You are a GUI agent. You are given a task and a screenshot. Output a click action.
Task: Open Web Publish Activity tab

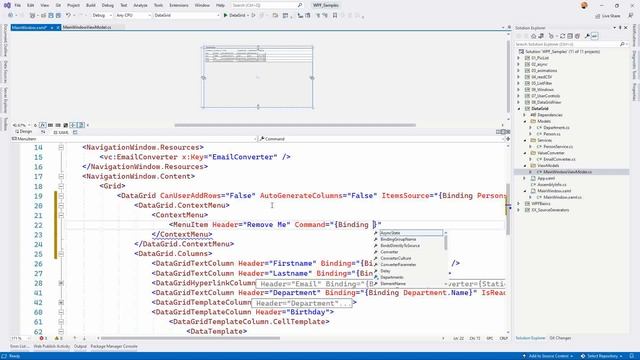pyautogui.click(x=51, y=346)
